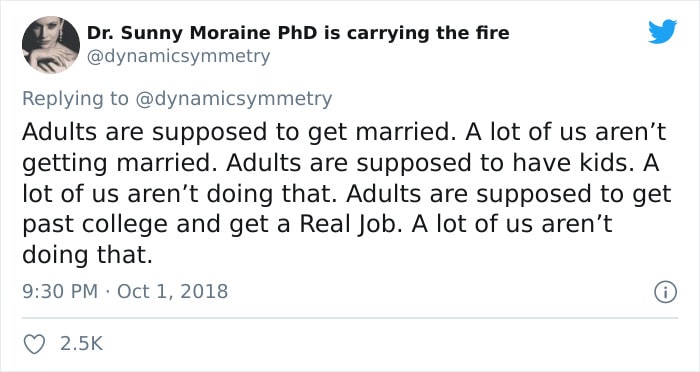Click the 'Replying to' label

[75, 99]
